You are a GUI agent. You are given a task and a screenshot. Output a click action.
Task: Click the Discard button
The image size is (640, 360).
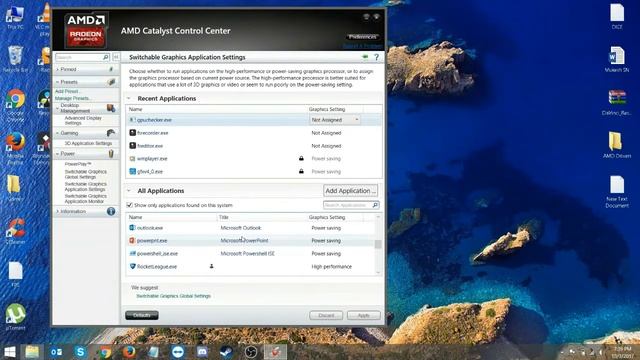pos(326,315)
